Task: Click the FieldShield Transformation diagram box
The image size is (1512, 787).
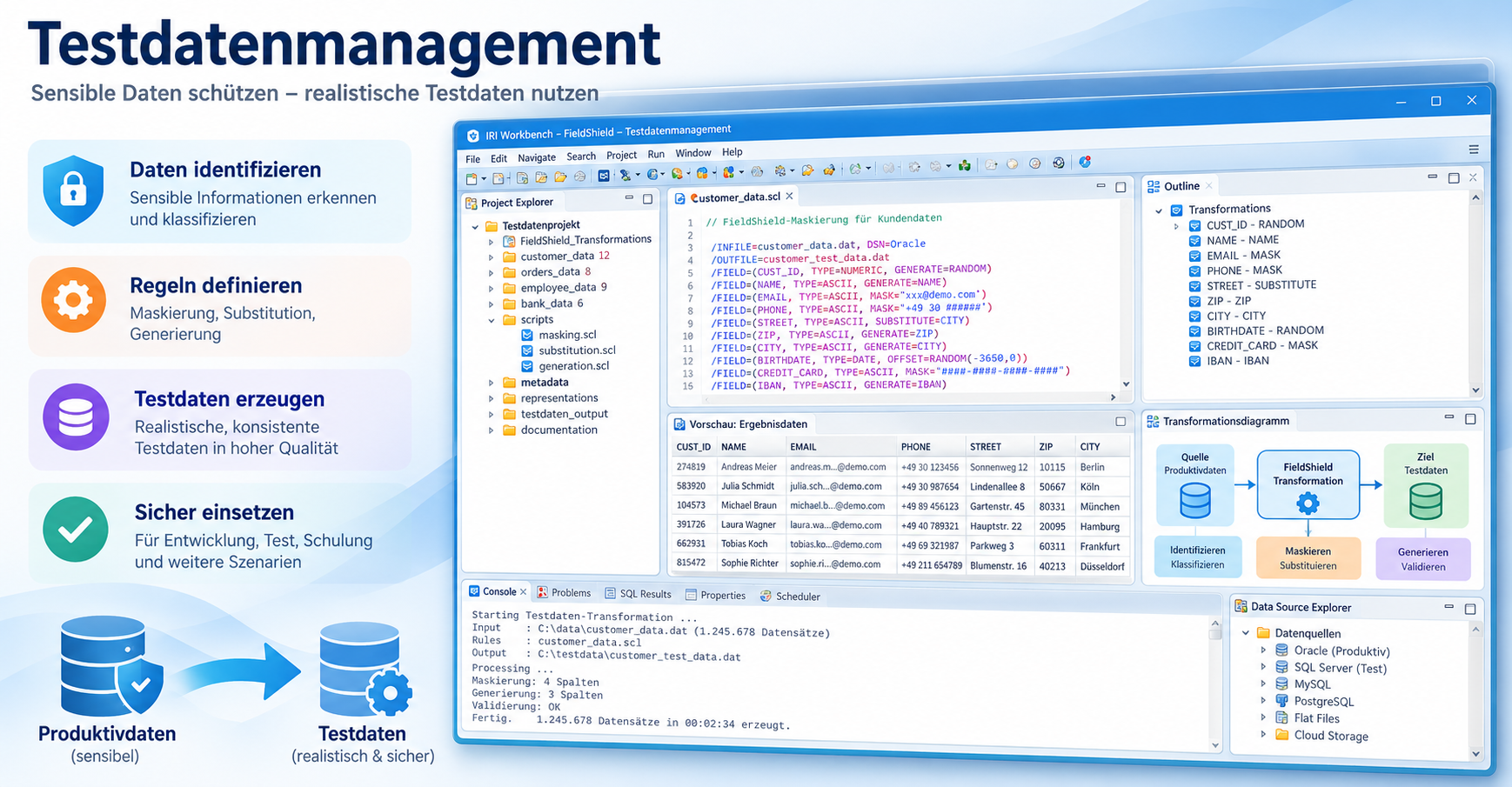Action: pyautogui.click(x=1308, y=485)
